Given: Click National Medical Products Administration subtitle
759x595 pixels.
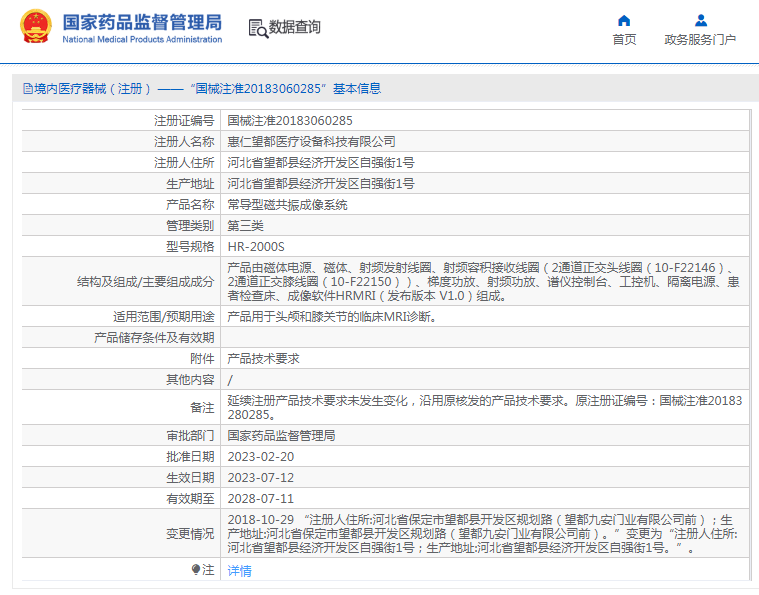Looking at the screenshot, I should coord(142,40).
